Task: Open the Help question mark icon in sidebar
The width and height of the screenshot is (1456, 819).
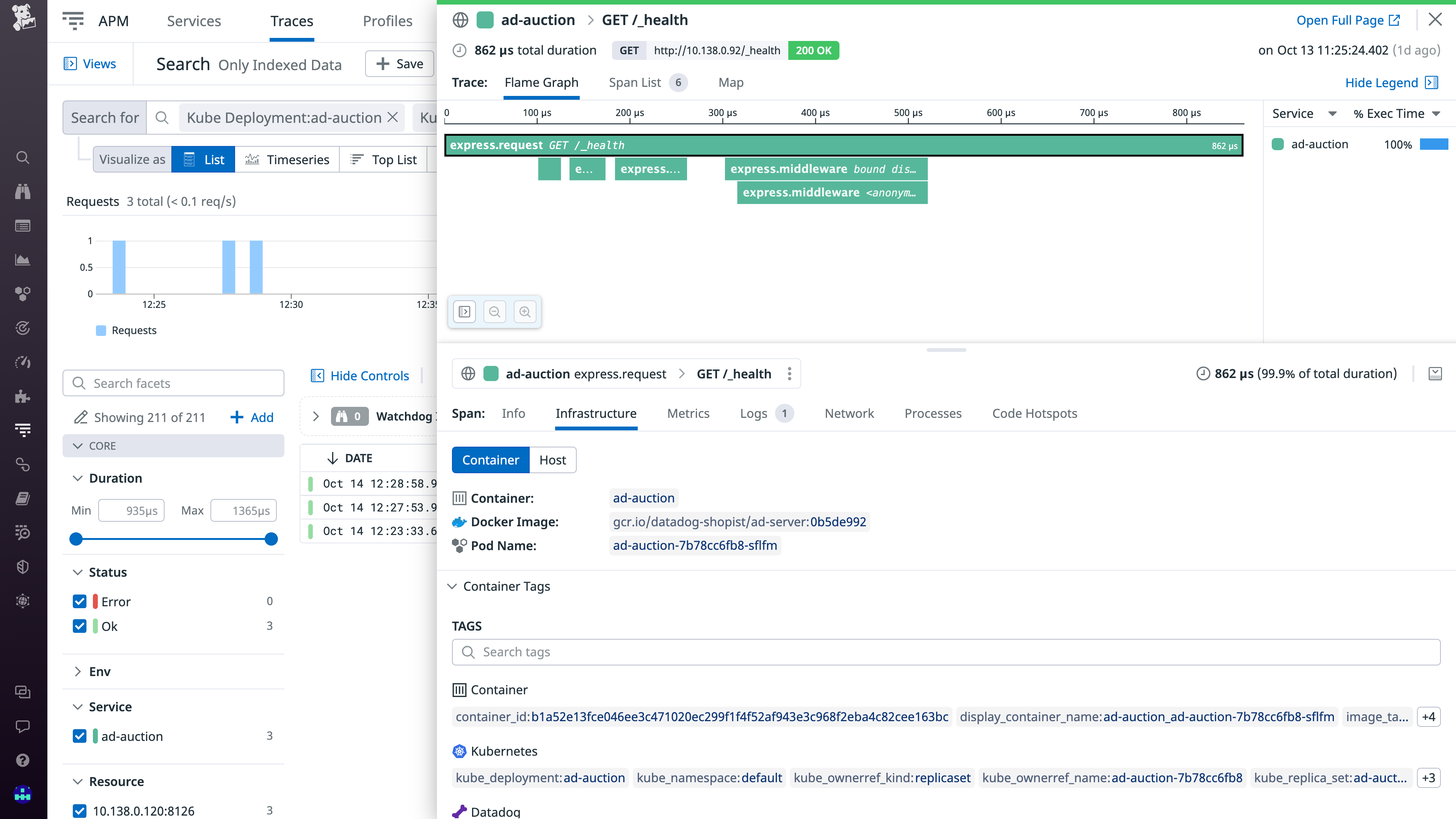Action: click(23, 760)
